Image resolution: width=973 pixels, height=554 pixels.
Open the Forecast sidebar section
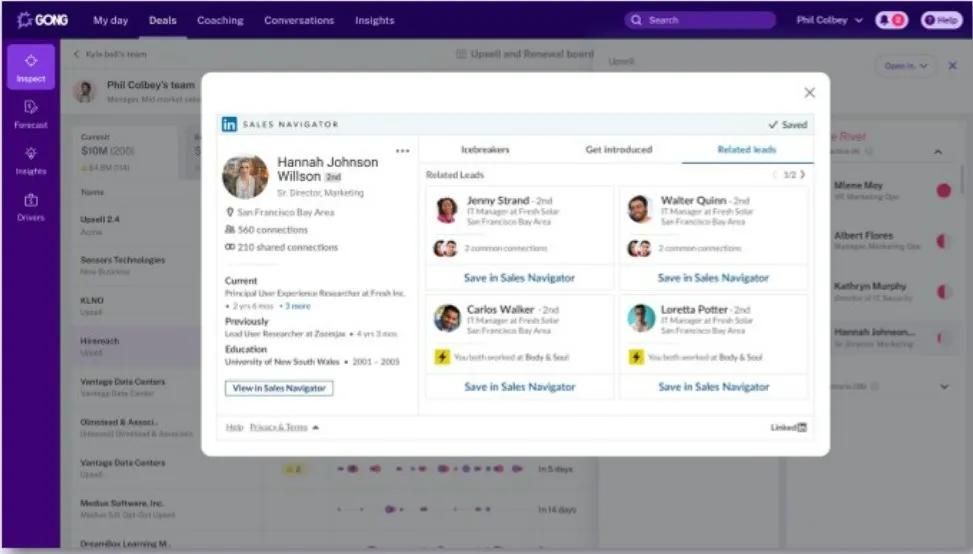[30, 114]
